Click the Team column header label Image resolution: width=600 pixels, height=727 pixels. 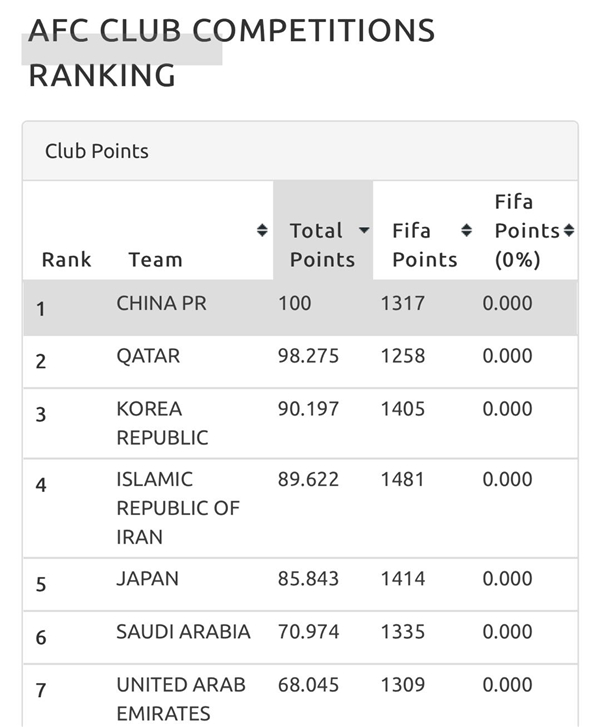(x=155, y=260)
